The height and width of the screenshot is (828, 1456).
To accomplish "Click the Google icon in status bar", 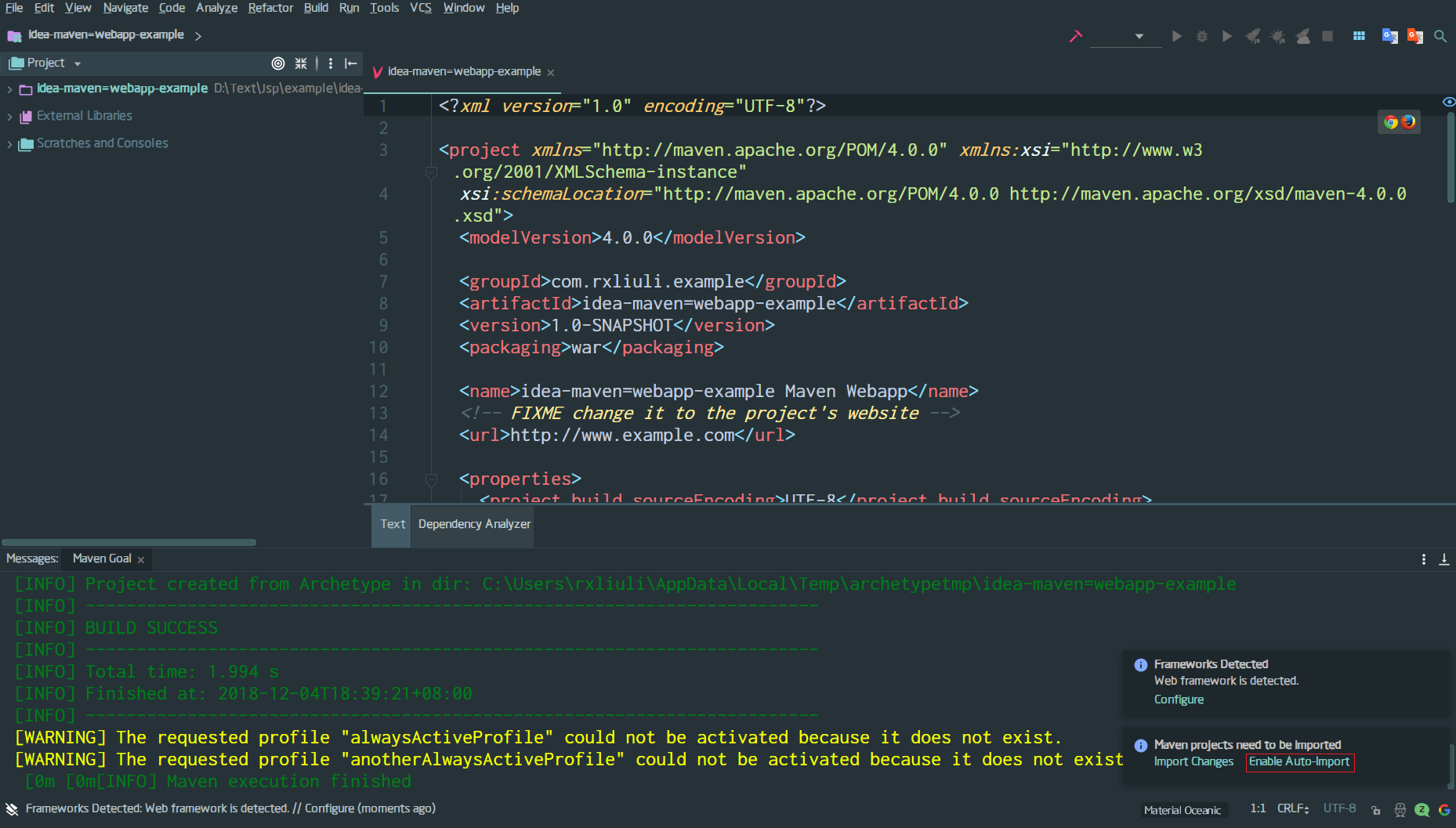I will [1444, 810].
